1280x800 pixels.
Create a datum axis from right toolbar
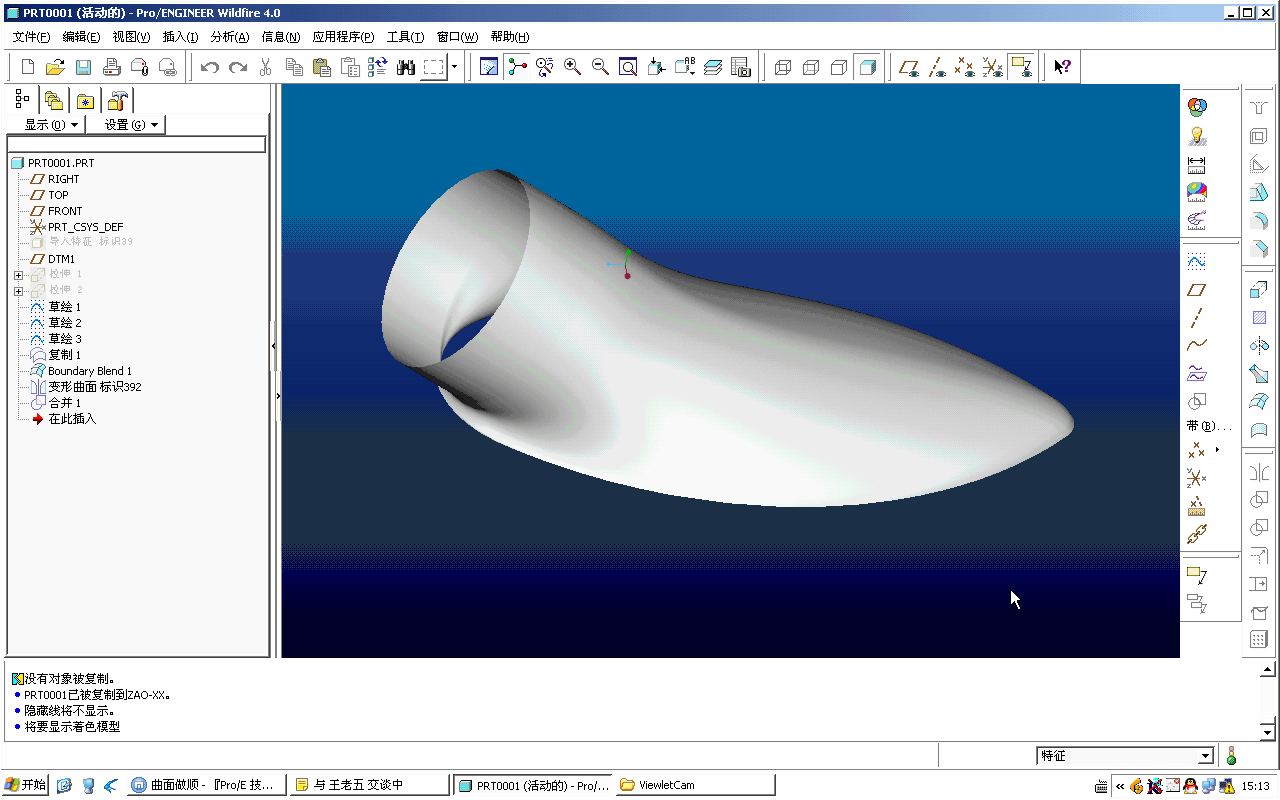[x=1197, y=318]
